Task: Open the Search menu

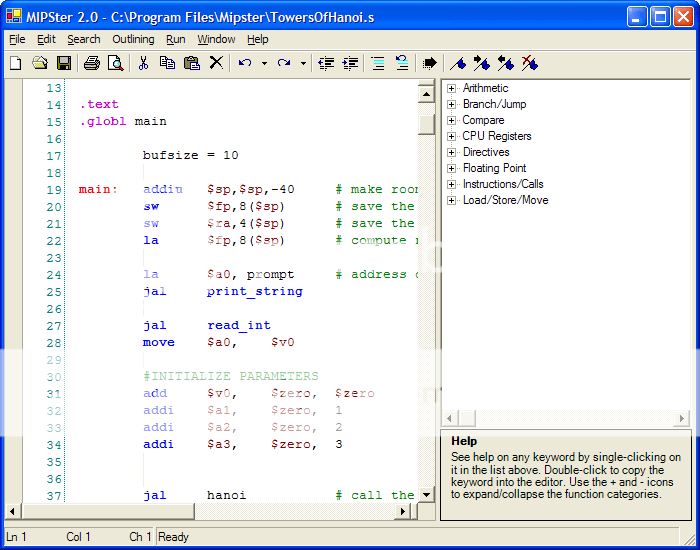Action: [84, 39]
